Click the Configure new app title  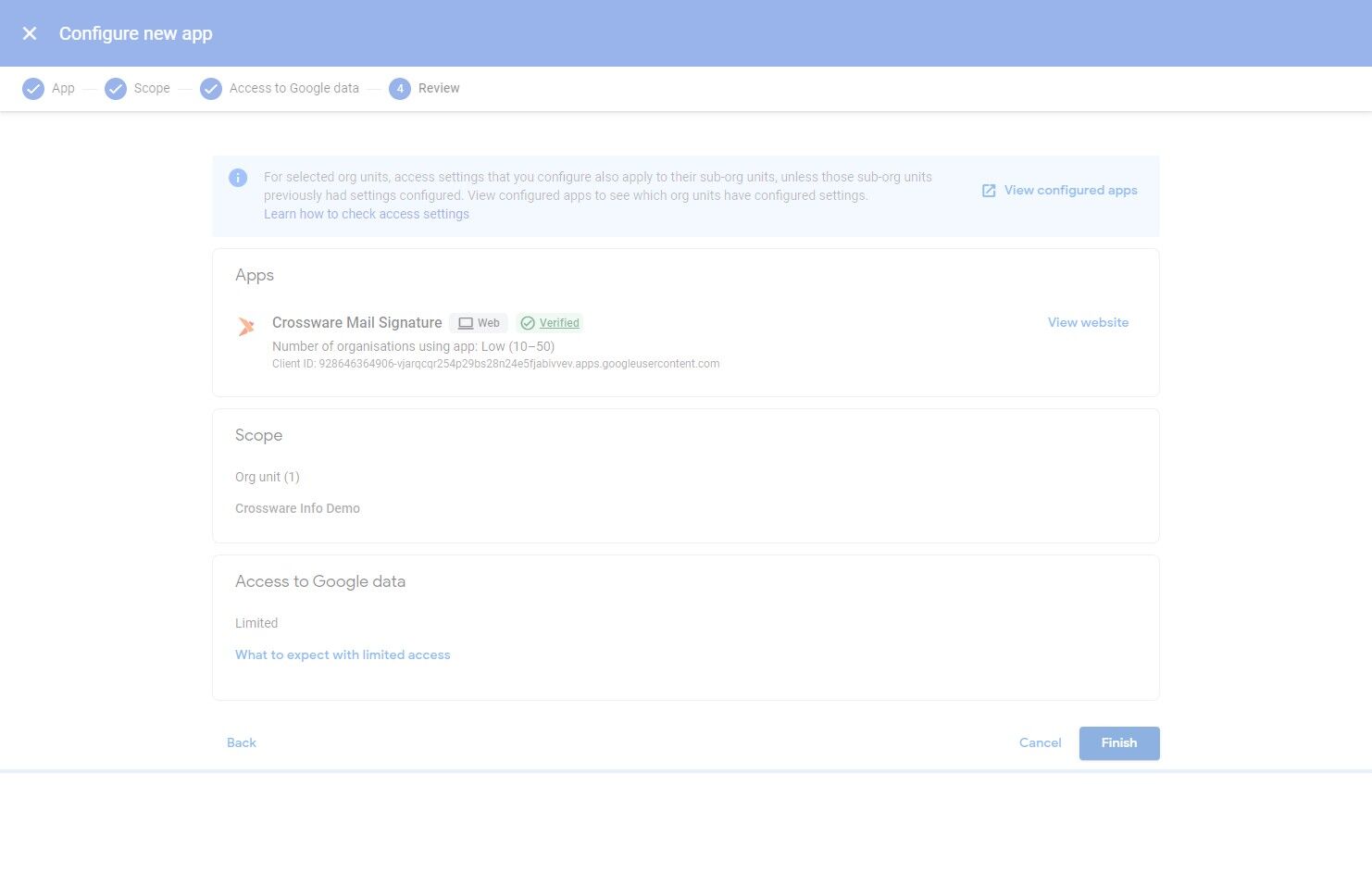136,33
